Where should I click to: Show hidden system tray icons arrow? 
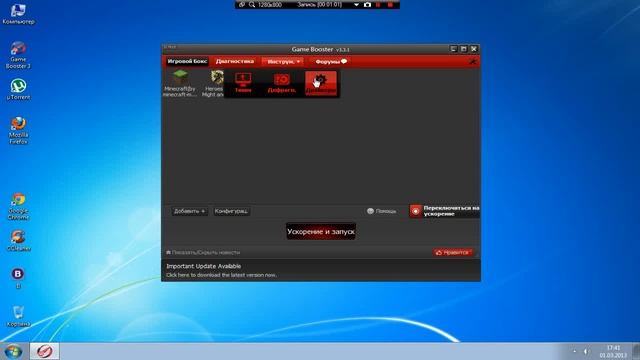pyautogui.click(x=575, y=351)
